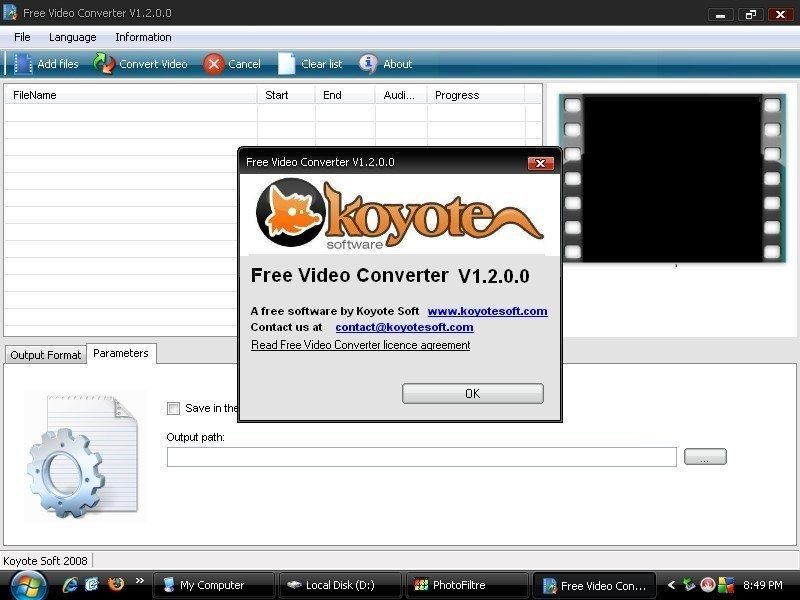
Task: Open the www.koyotesoft.com link
Action: (x=487, y=311)
